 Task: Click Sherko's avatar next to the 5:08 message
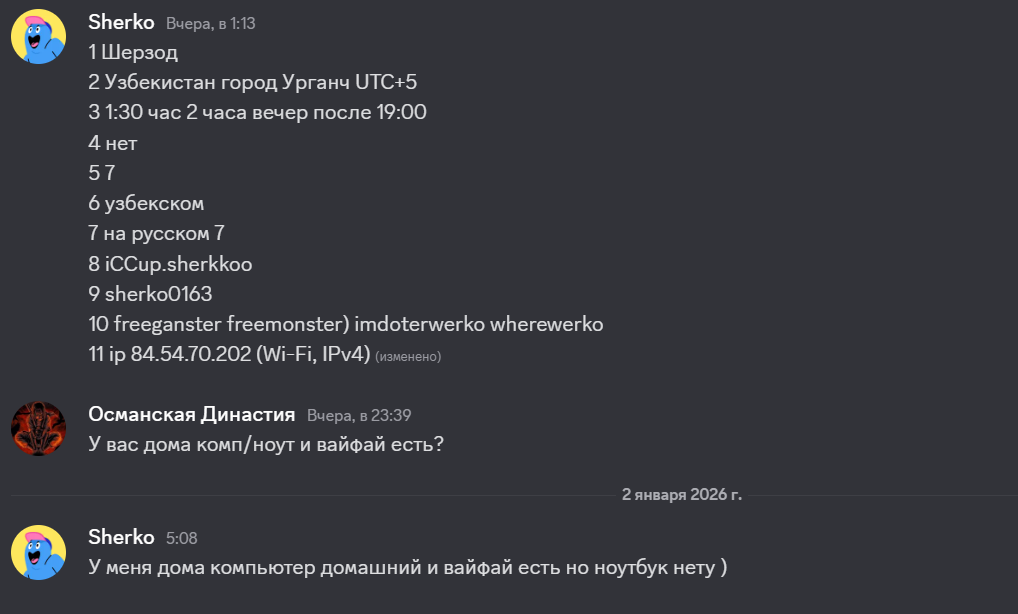pyautogui.click(x=38, y=552)
